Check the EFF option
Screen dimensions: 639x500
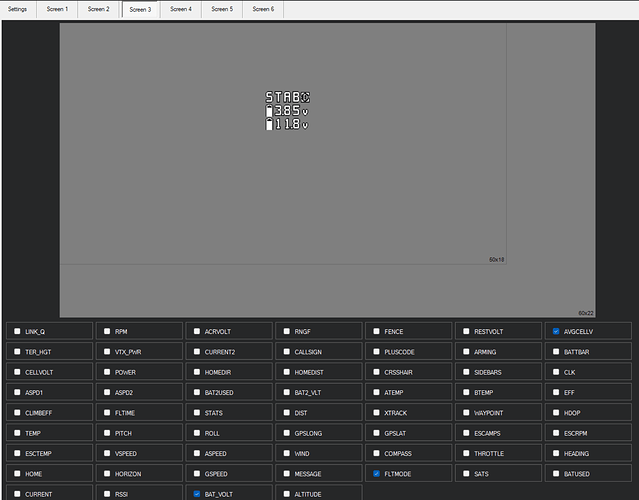click(x=556, y=392)
